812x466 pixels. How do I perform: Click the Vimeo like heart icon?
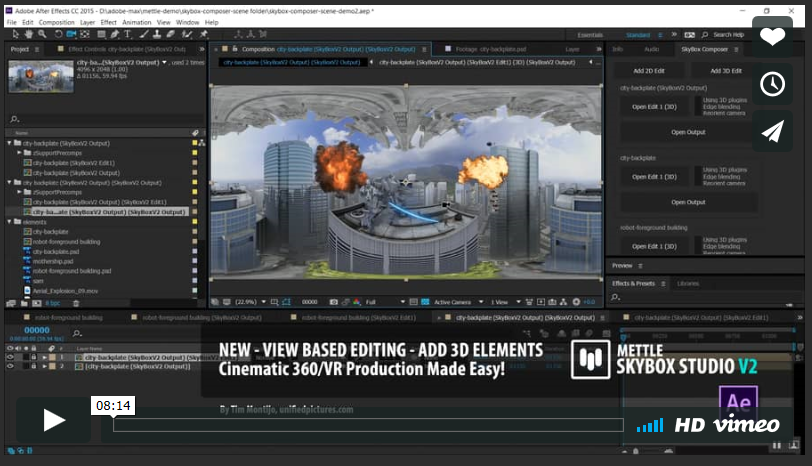pos(772,37)
